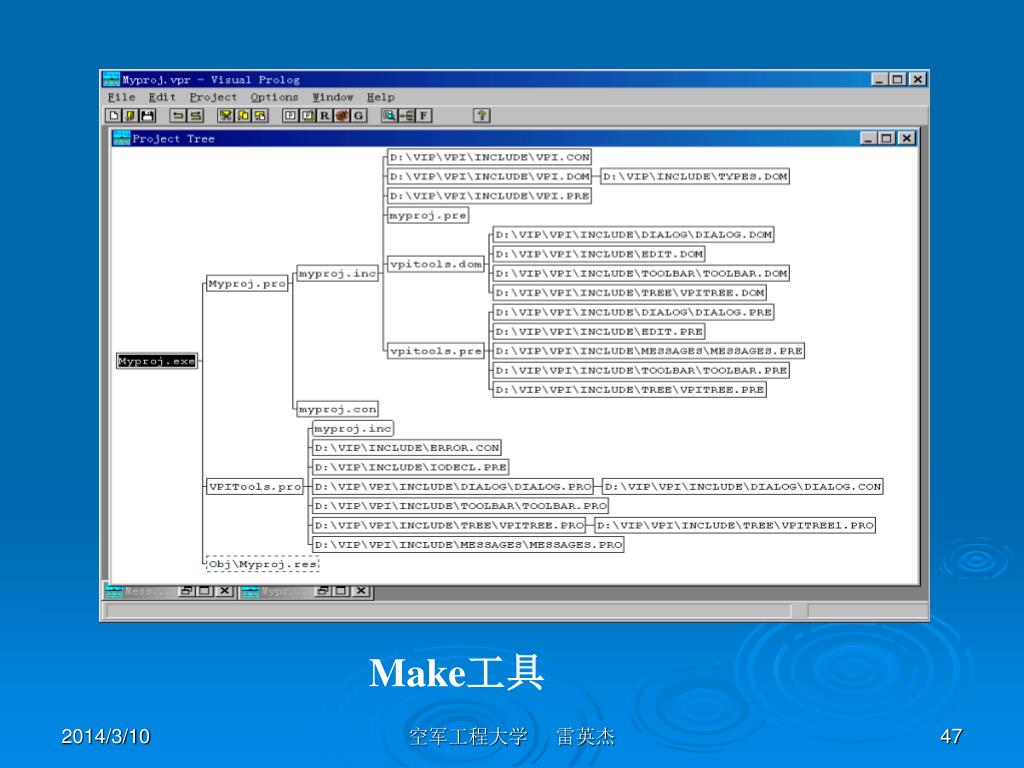Image resolution: width=1024 pixels, height=768 pixels.
Task: Select D:\VIP\VPI\INCLUDE\VPI.CON node
Action: point(489,157)
